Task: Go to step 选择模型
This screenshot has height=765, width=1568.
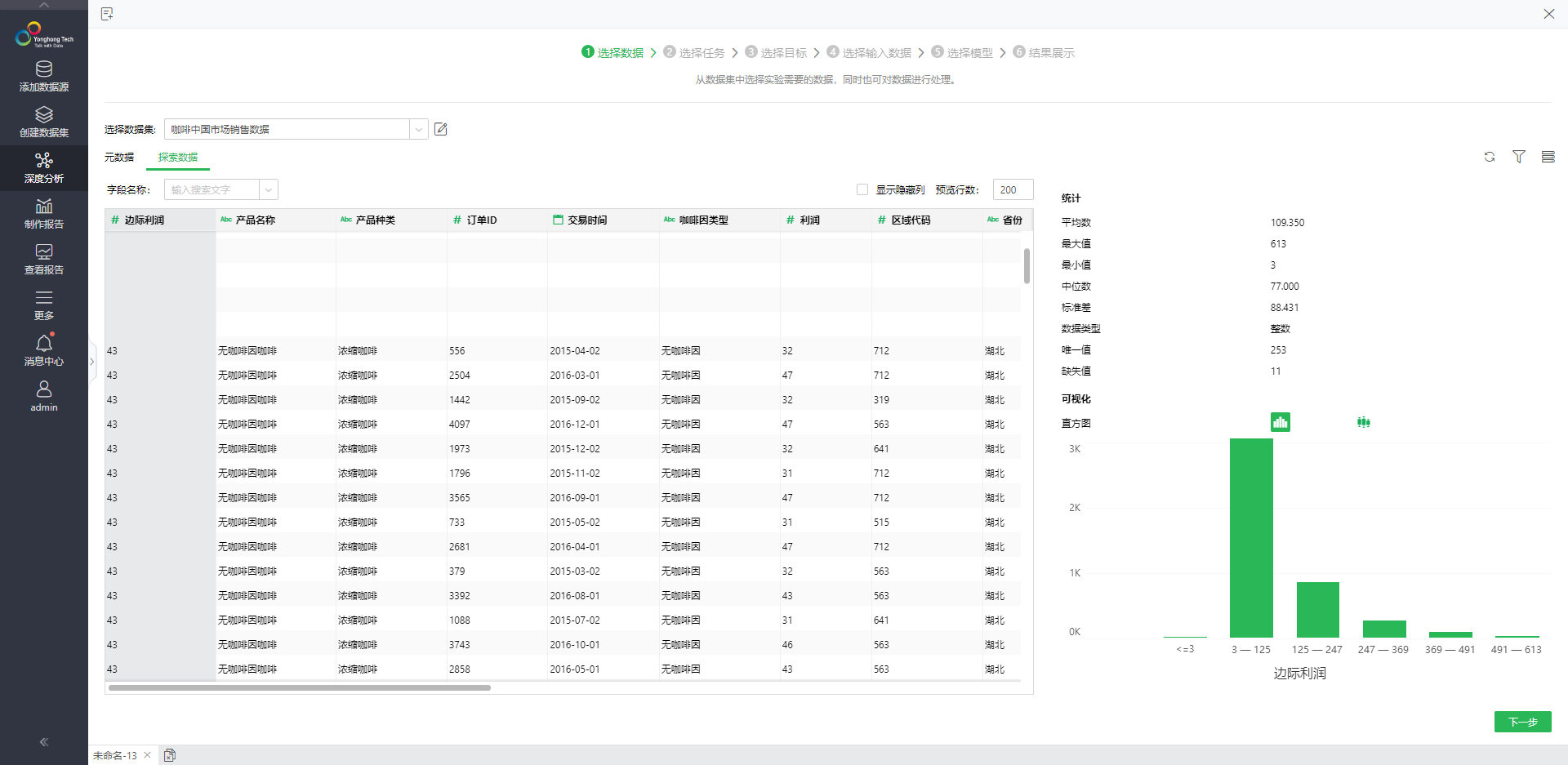Action: click(962, 52)
